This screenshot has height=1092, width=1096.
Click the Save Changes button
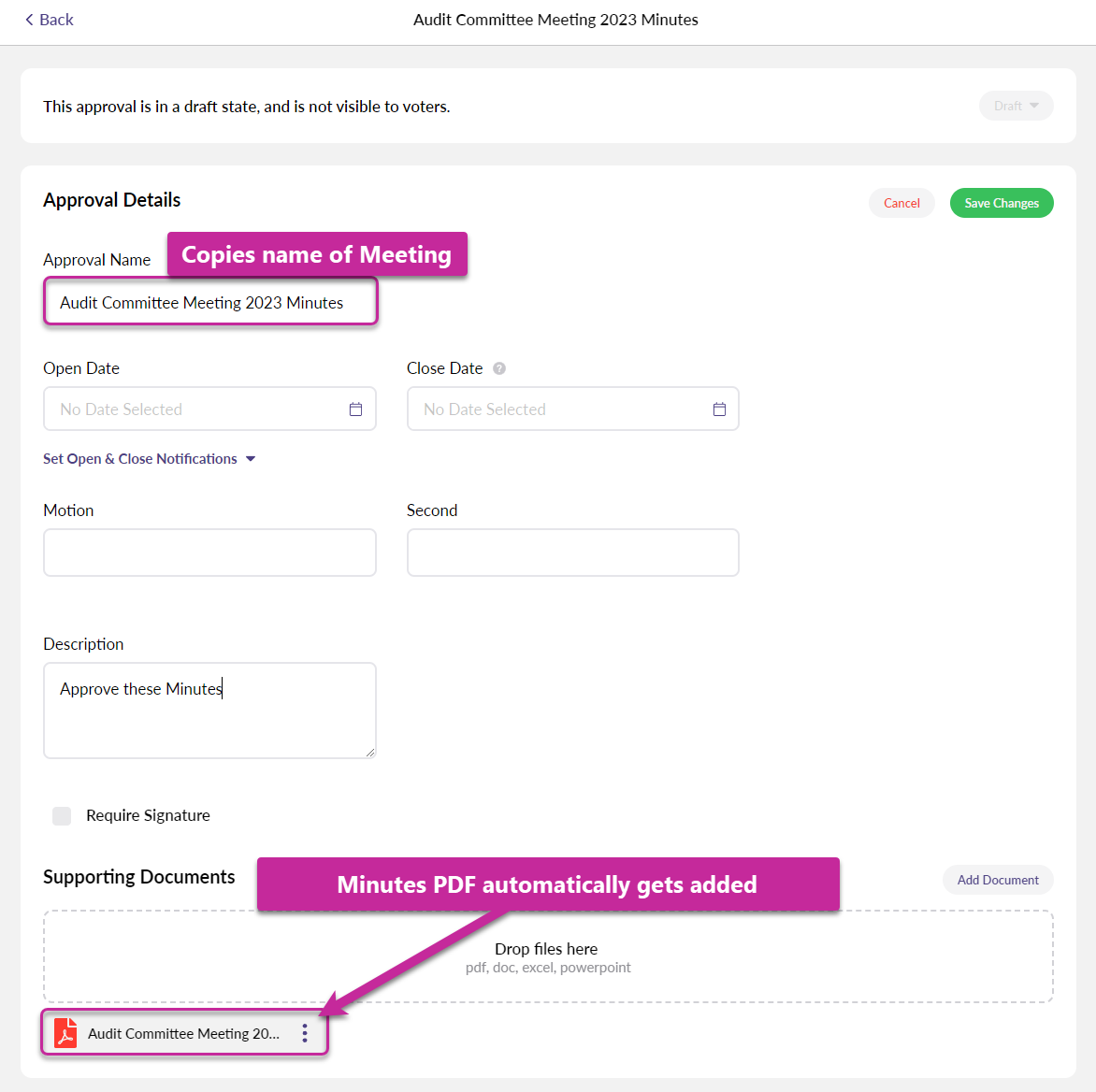[x=1001, y=203]
